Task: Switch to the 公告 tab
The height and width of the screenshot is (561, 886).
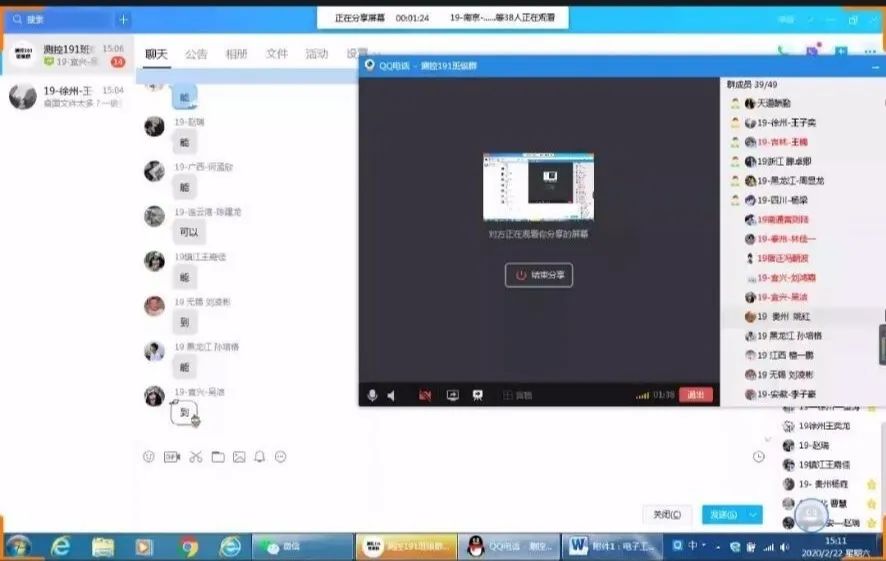Action: click(196, 54)
